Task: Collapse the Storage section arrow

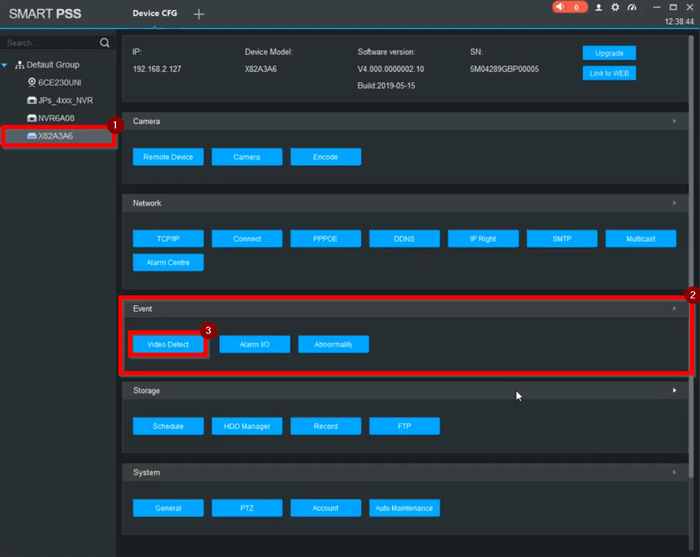Action: [675, 390]
